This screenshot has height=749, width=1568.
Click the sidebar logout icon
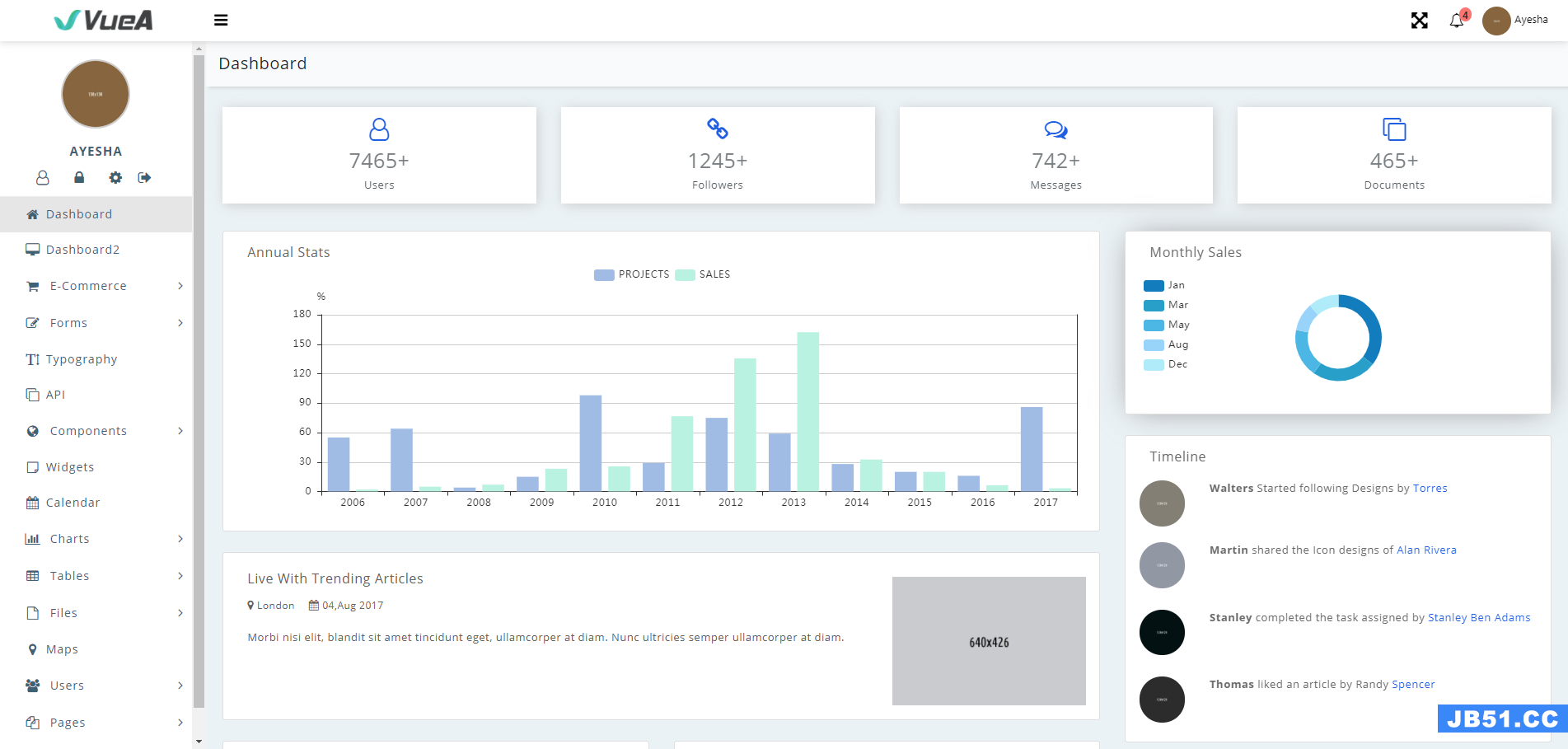point(144,177)
